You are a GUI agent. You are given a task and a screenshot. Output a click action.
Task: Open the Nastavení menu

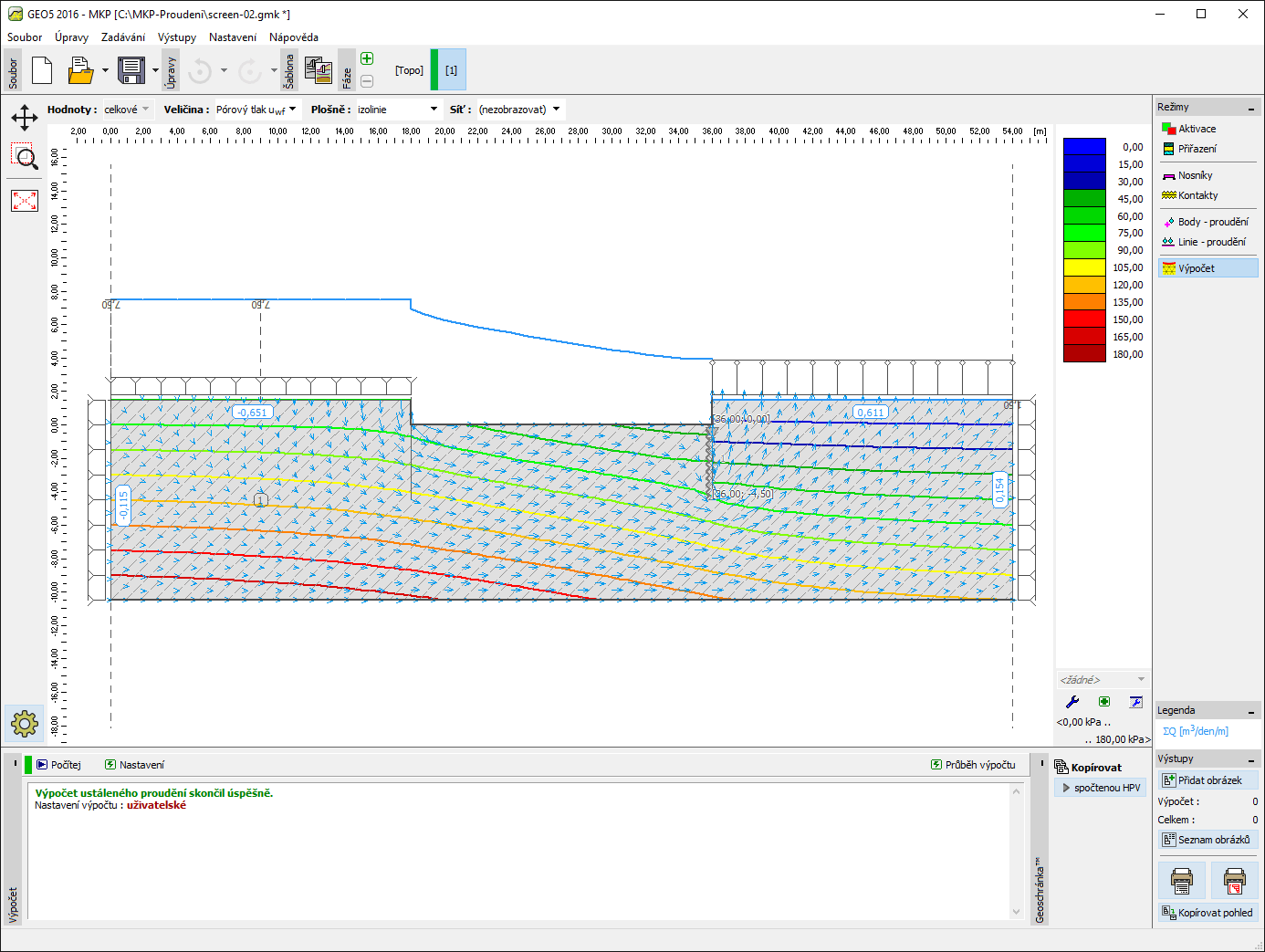[x=233, y=37]
